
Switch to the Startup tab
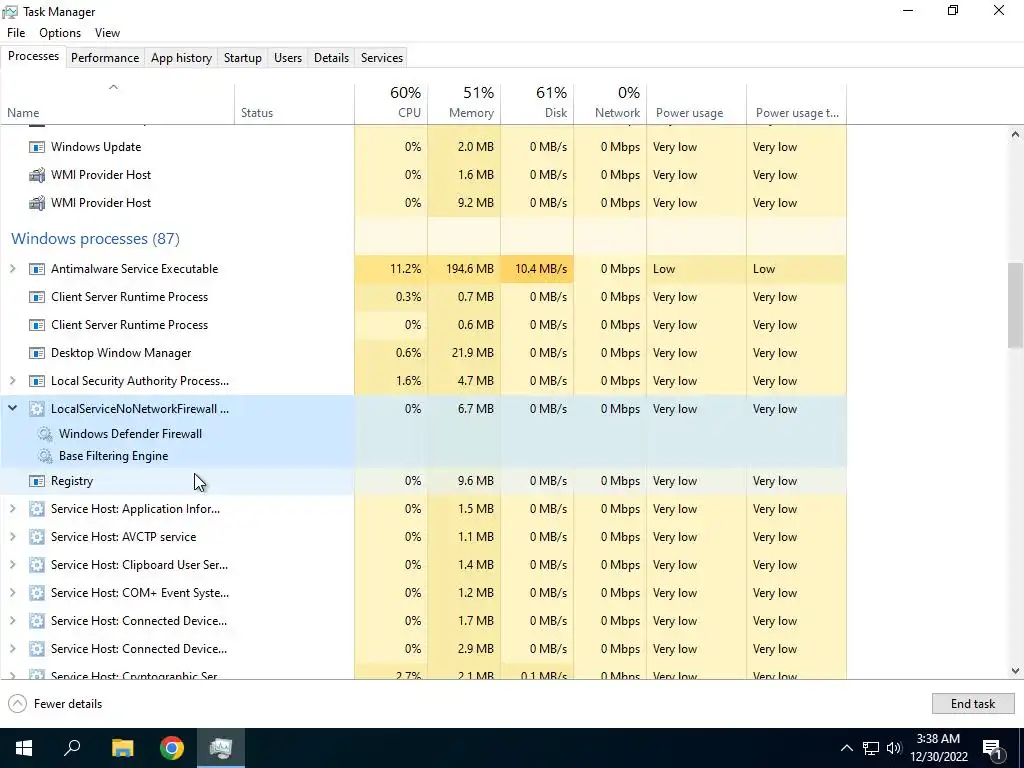click(242, 57)
